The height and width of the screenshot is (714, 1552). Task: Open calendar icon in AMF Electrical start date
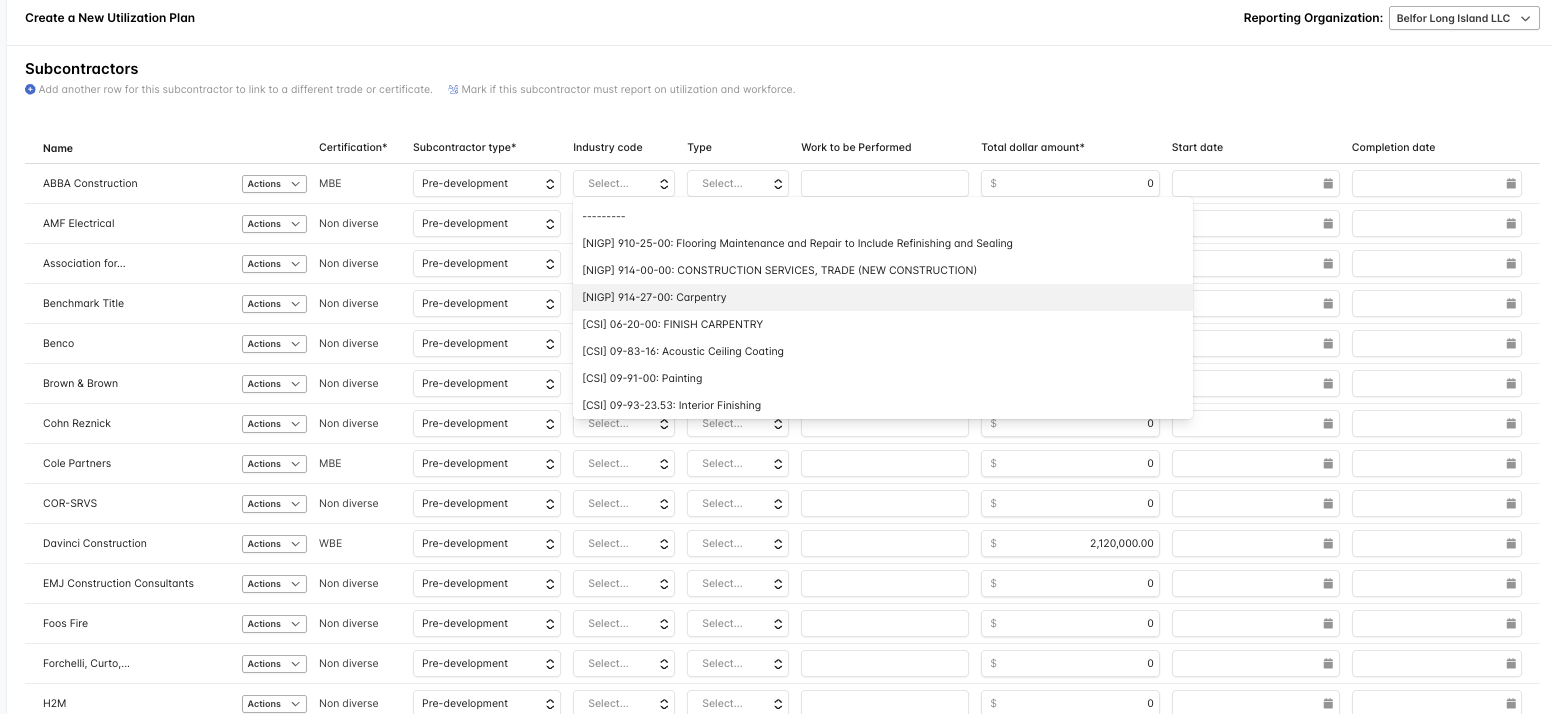click(1328, 224)
